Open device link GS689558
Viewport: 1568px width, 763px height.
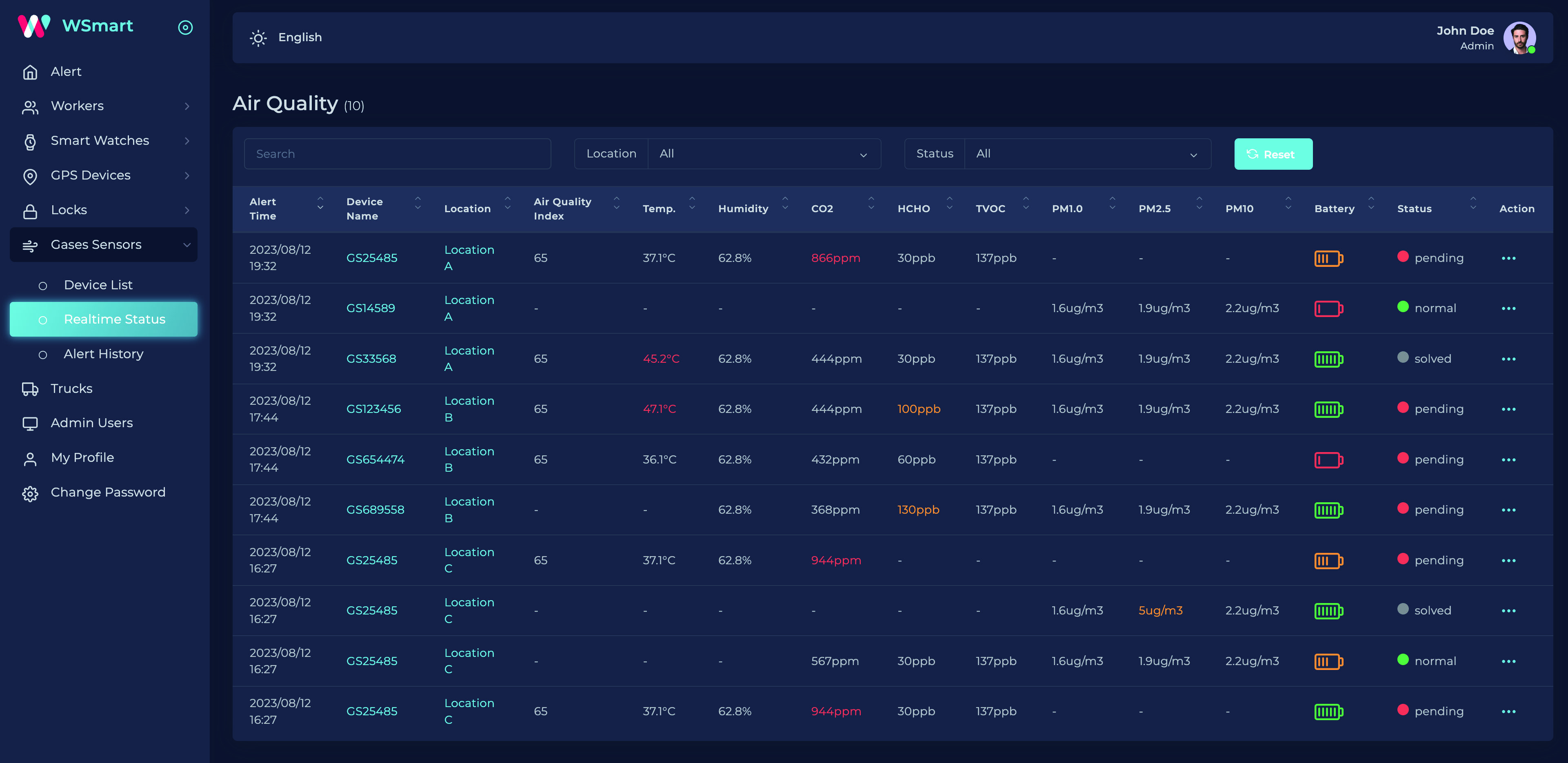pyautogui.click(x=375, y=510)
